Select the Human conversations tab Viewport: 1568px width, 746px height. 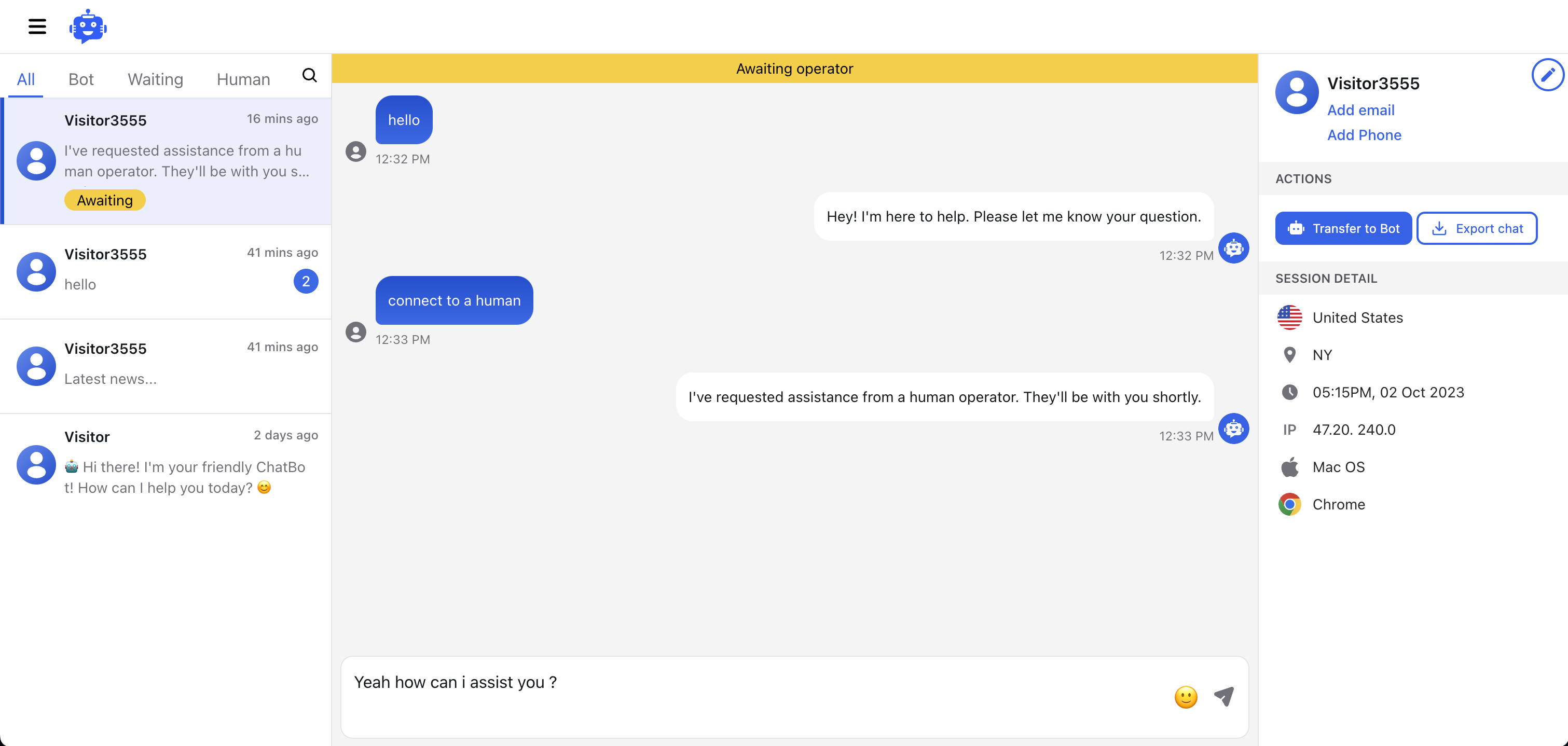(x=243, y=79)
